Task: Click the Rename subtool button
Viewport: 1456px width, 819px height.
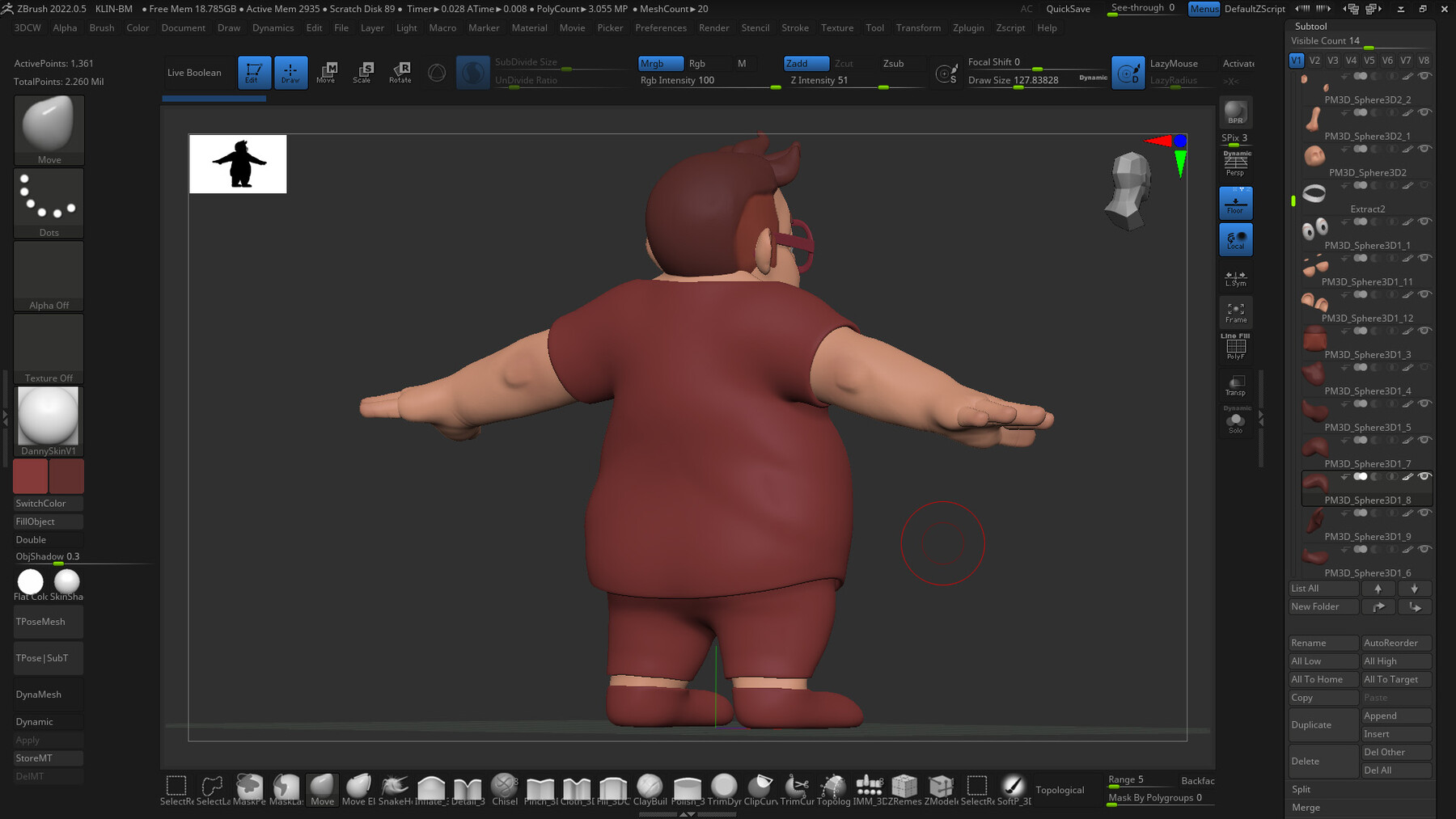Action: coord(1323,643)
